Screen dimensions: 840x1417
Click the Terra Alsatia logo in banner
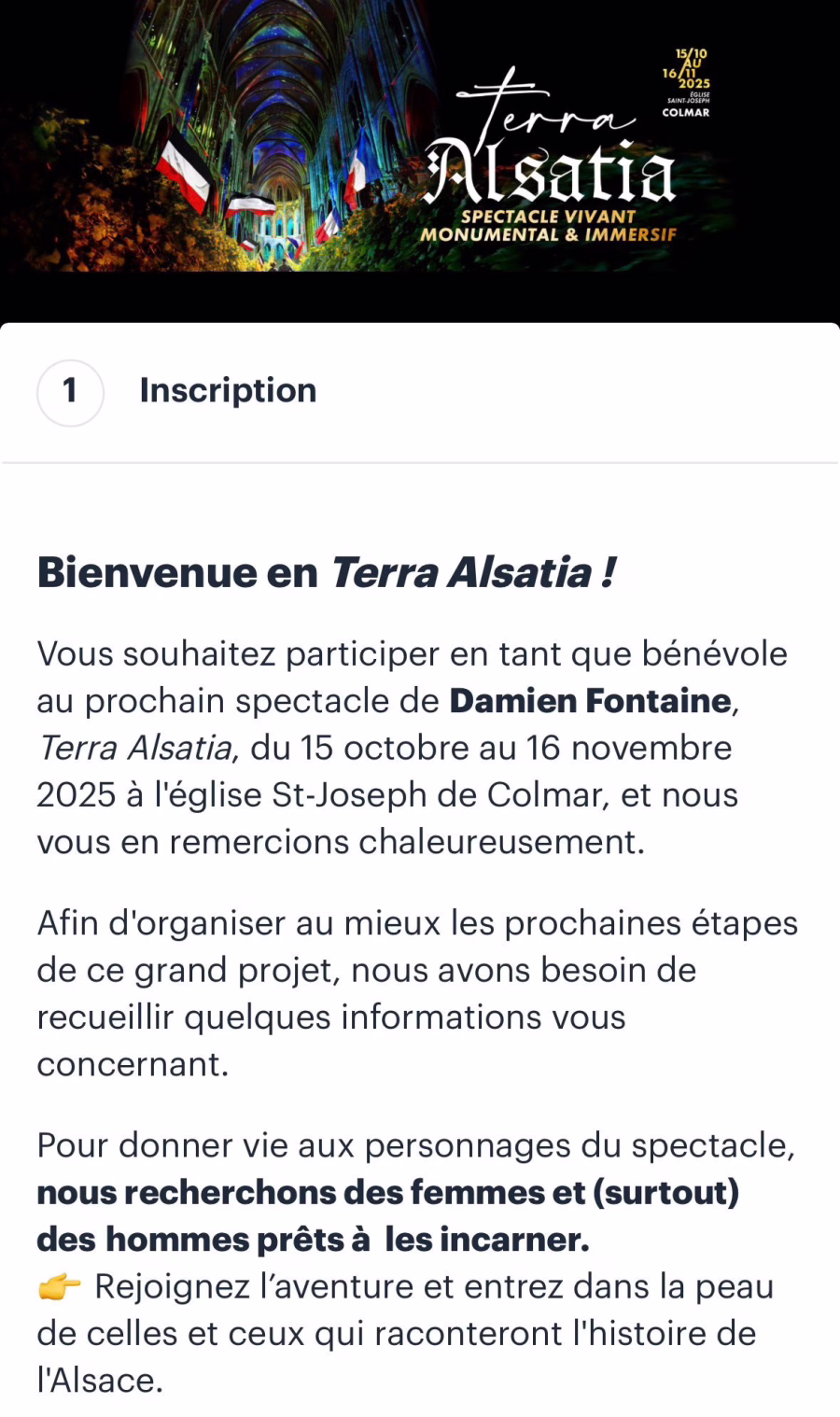[551, 149]
